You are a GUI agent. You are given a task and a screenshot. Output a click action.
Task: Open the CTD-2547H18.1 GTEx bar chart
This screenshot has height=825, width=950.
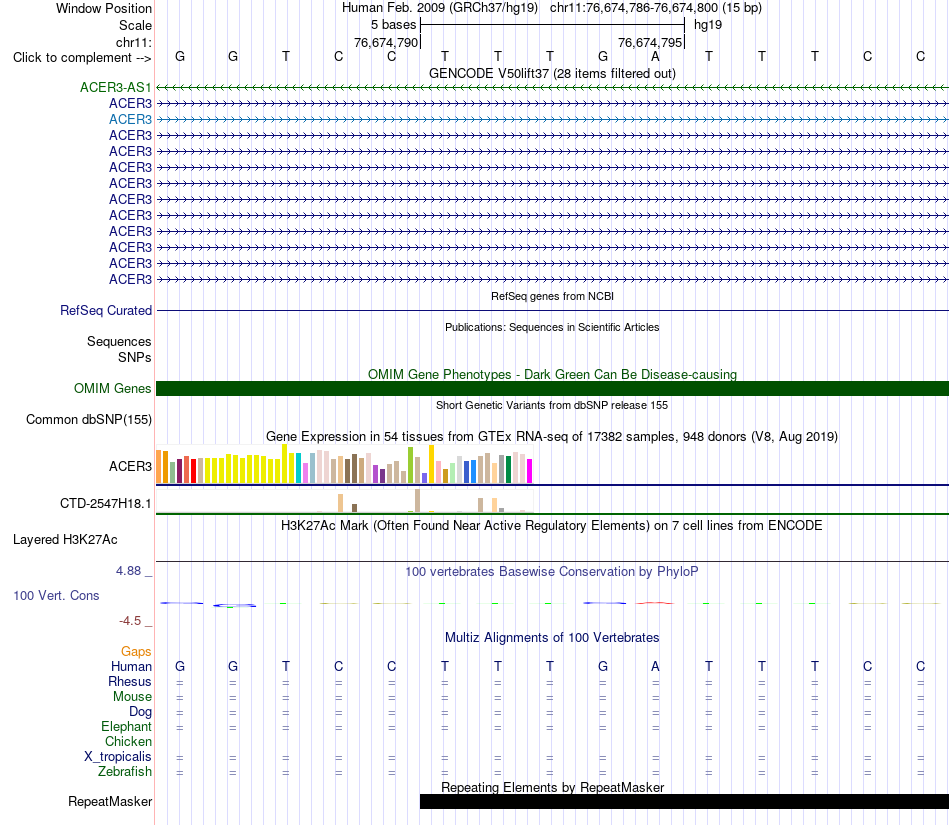click(344, 502)
